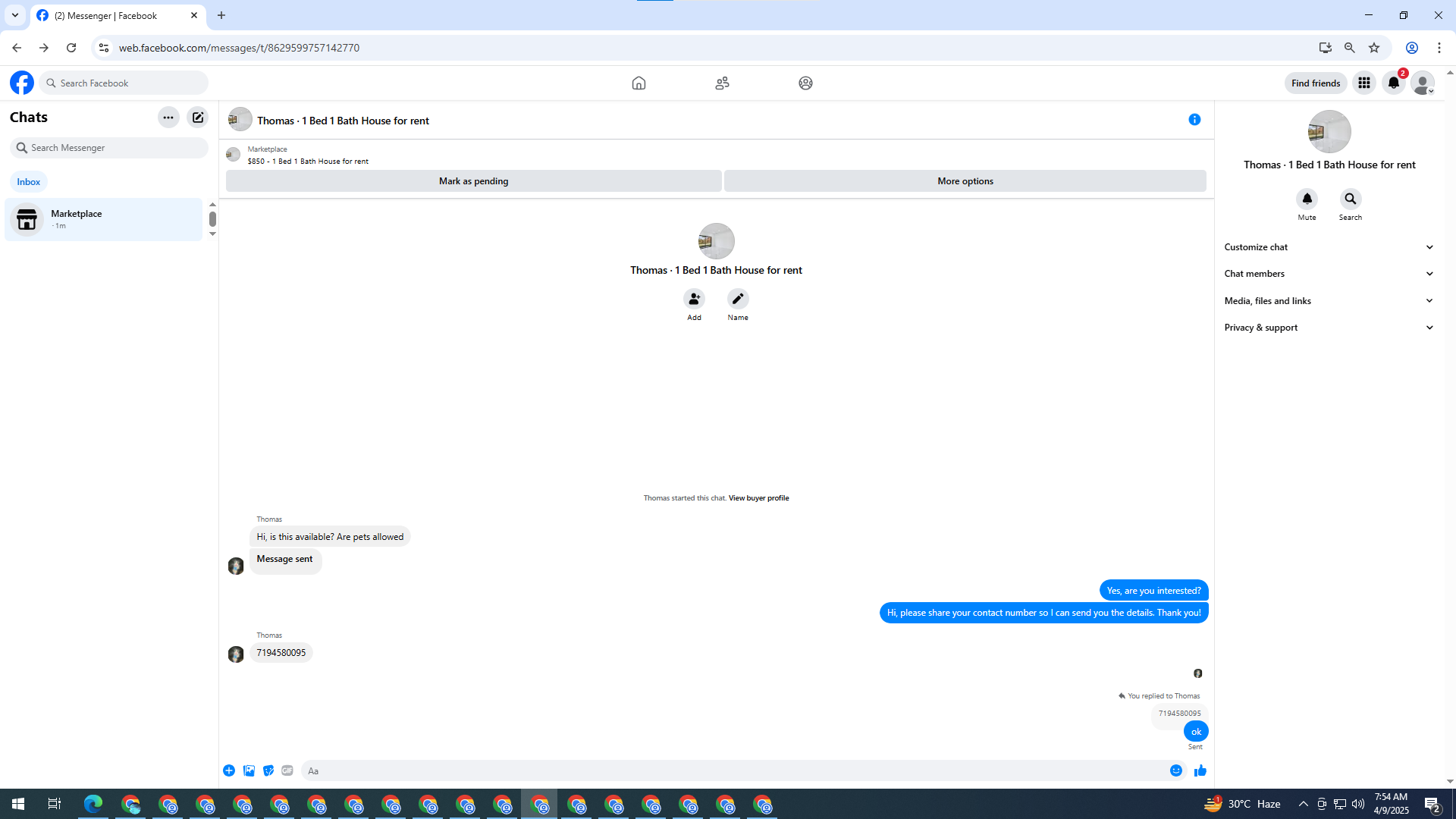Open Windows Task View
The height and width of the screenshot is (819, 1456).
click(x=55, y=804)
